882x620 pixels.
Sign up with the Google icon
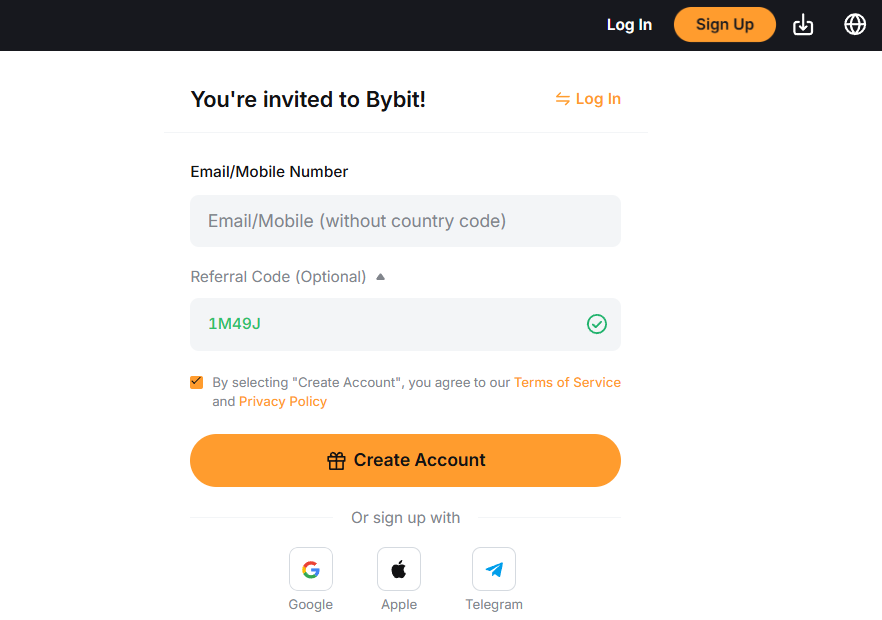click(311, 569)
